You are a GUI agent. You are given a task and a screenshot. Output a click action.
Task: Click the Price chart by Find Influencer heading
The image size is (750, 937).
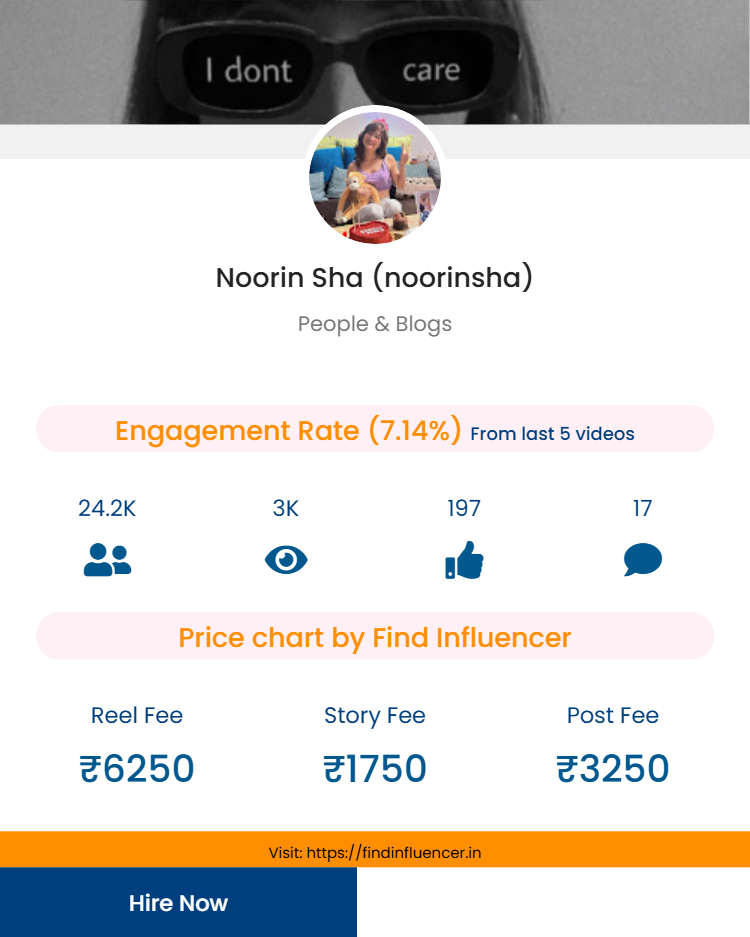(x=375, y=637)
